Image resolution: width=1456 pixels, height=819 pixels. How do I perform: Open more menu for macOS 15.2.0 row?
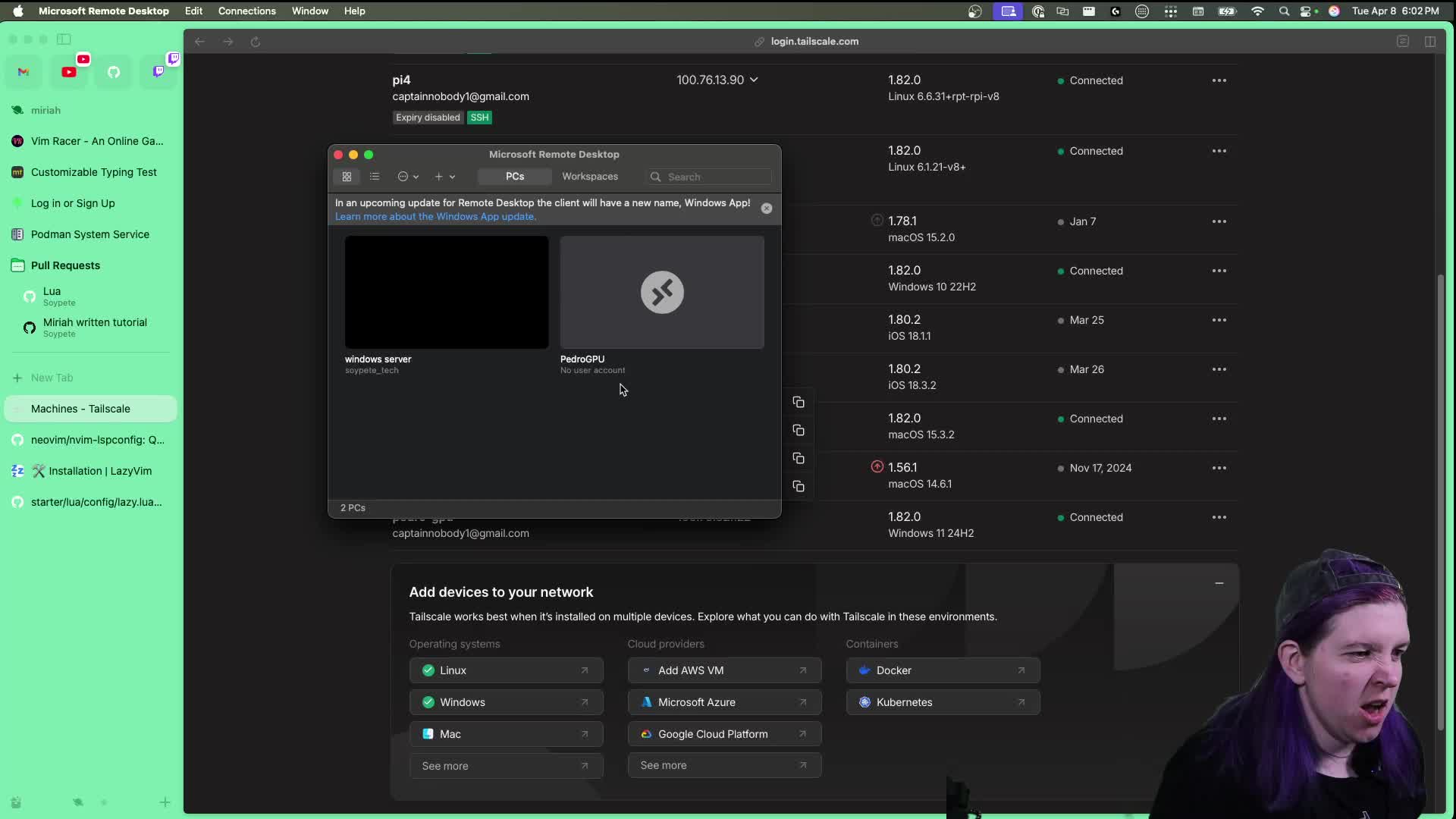click(1219, 221)
